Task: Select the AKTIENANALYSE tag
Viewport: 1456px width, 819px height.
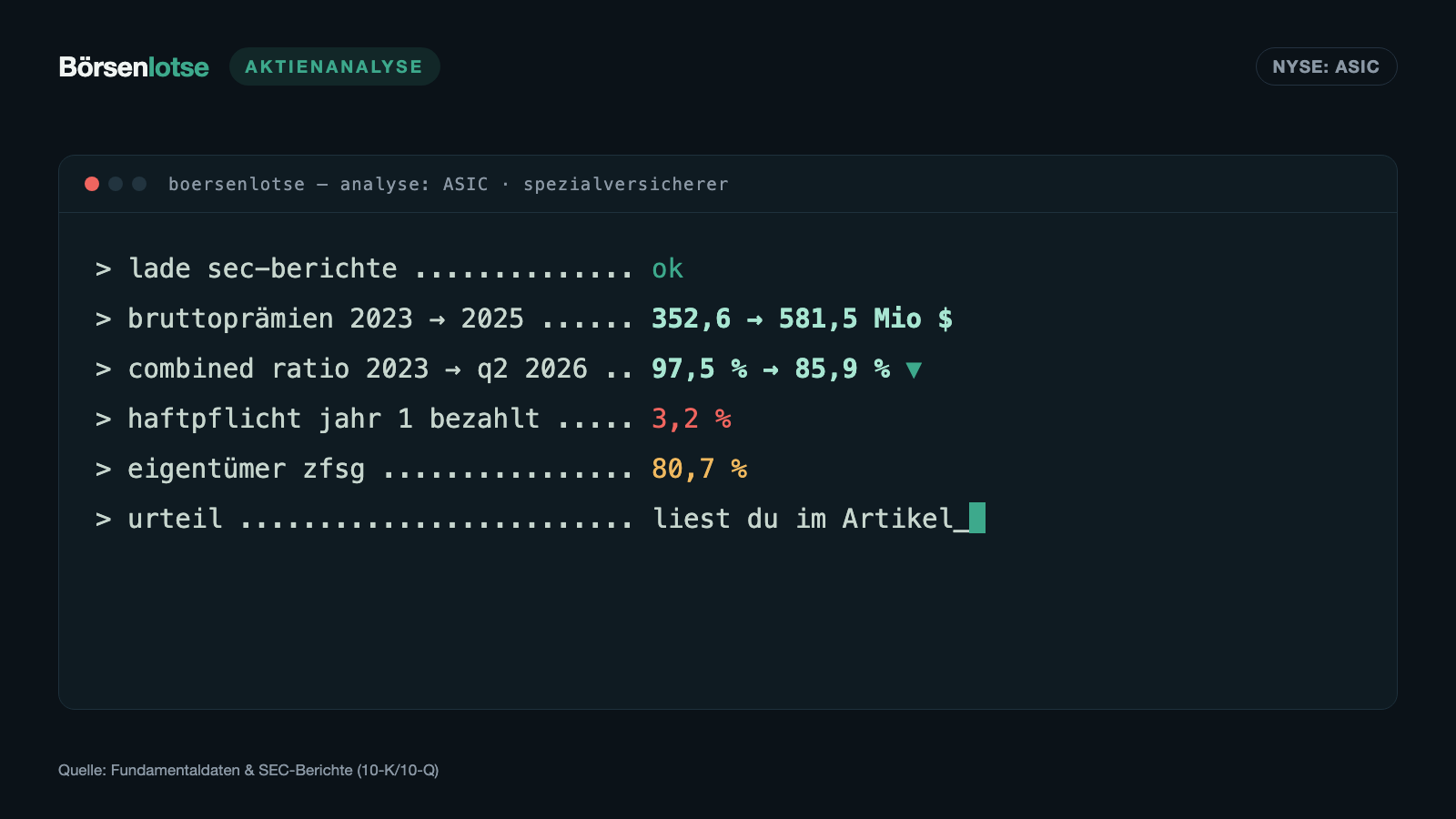Action: coord(334,66)
